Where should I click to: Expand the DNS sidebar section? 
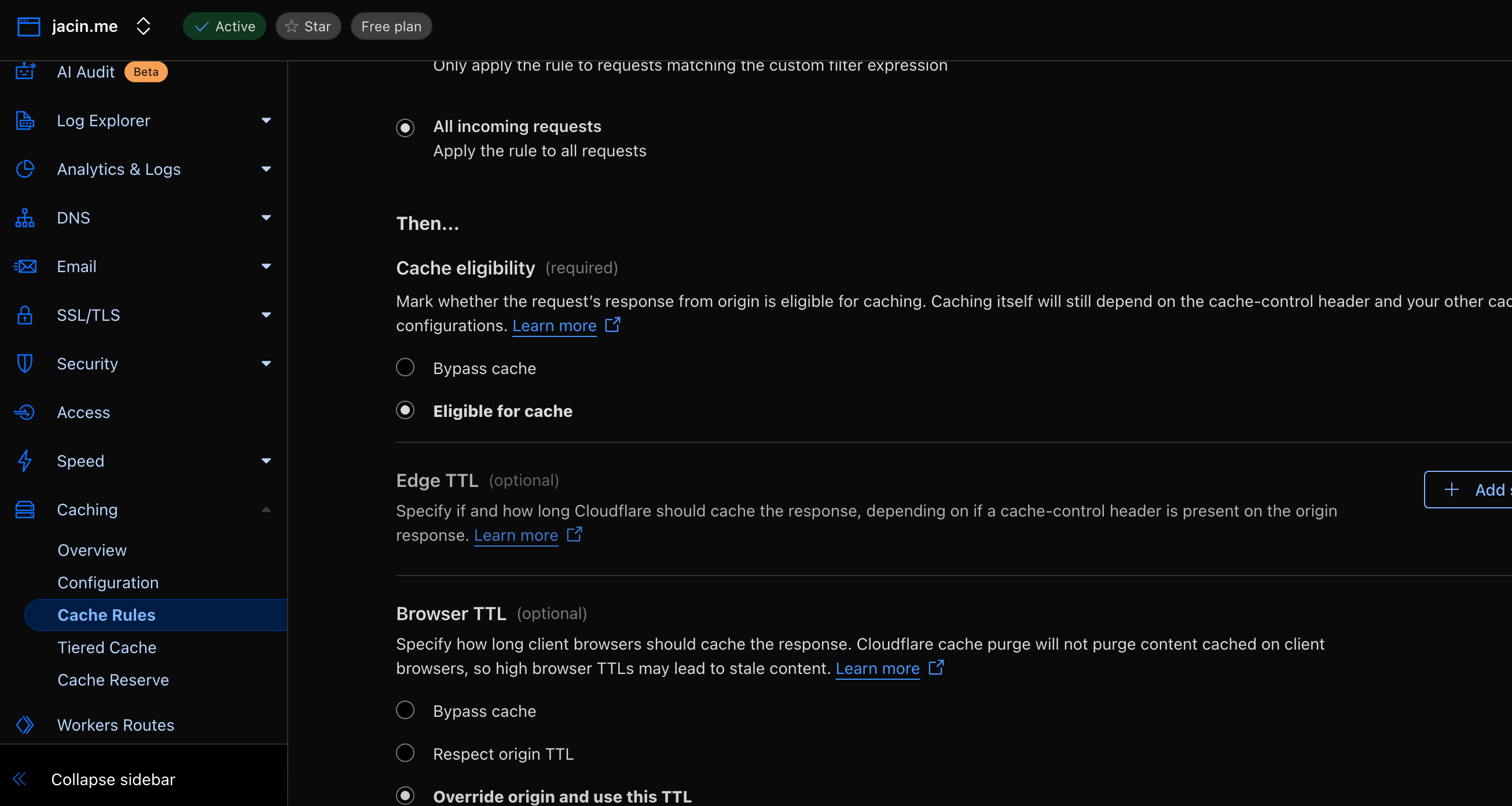[266, 218]
